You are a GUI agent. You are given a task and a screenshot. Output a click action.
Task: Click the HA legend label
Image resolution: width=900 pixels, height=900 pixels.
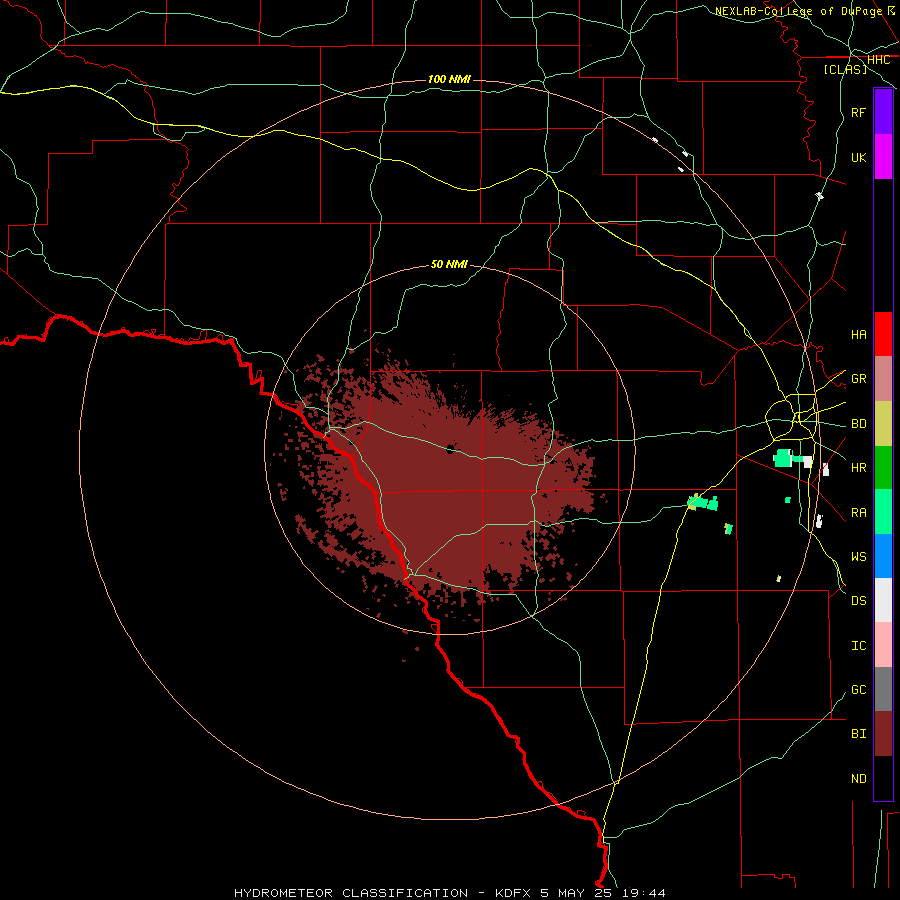(858, 334)
